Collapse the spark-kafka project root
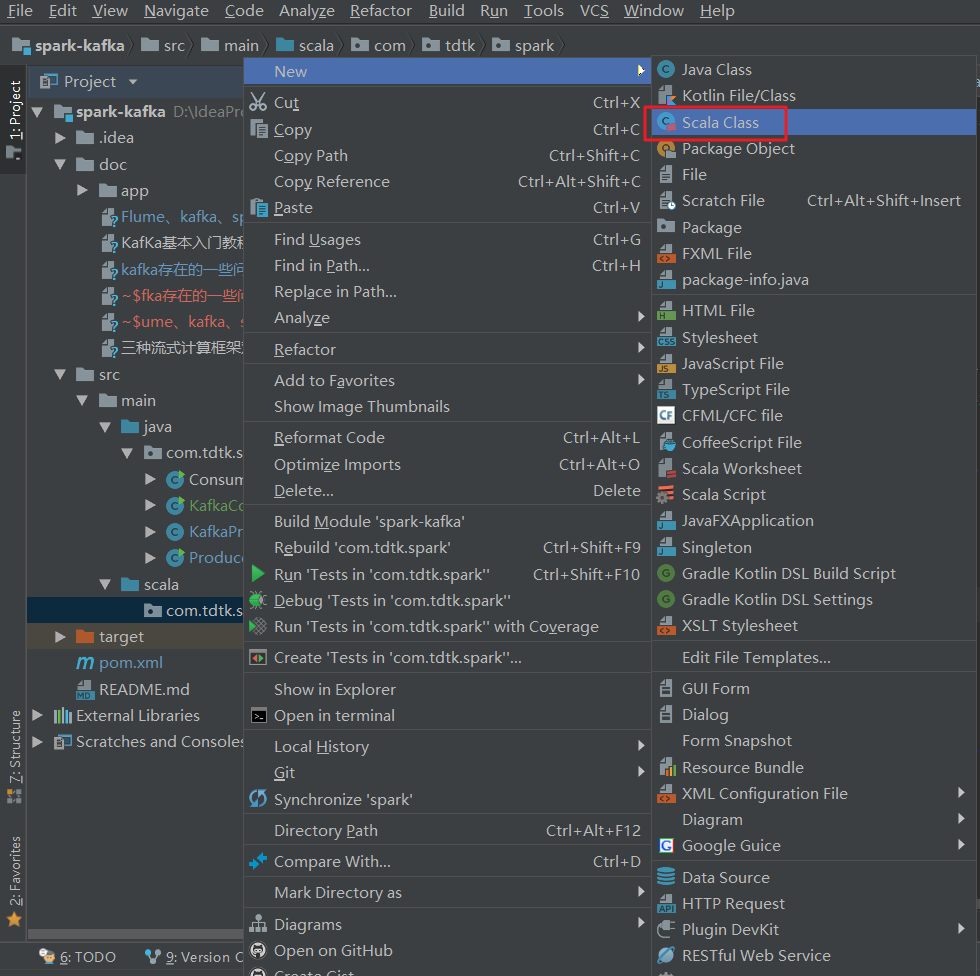 coord(38,112)
